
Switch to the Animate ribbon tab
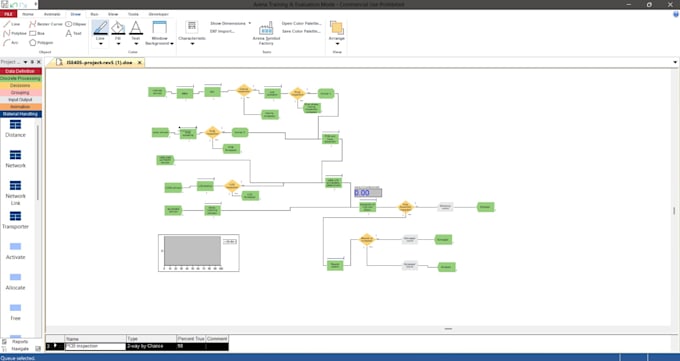[x=52, y=14]
